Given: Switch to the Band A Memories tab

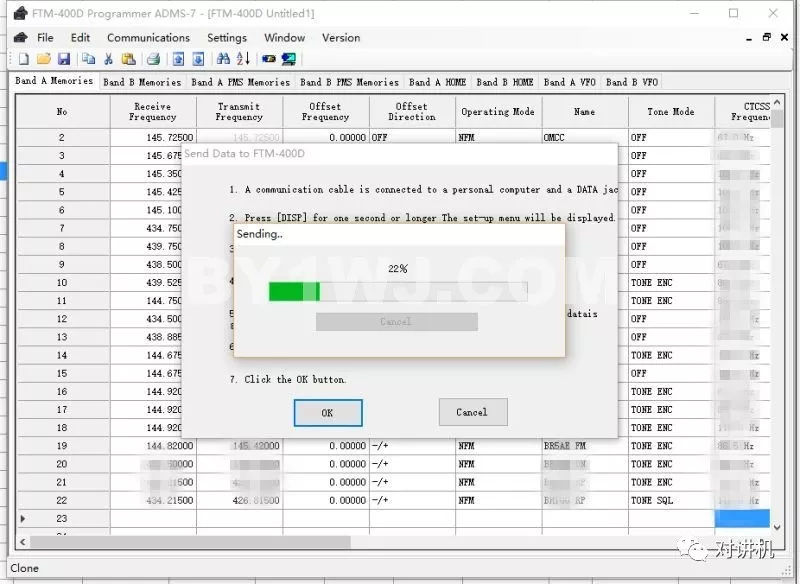Looking at the screenshot, I should (x=54, y=81).
